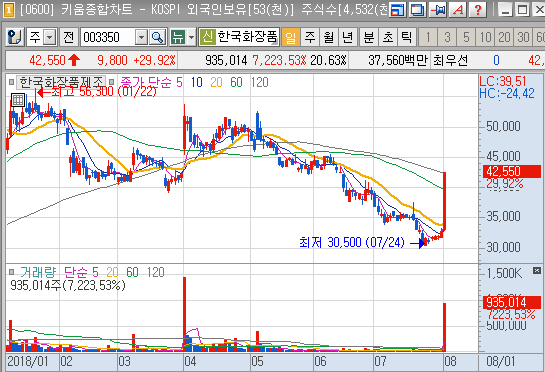Click the 935,014 volume figure in info bar
Screen dimensions: 545x372
(x=226, y=60)
